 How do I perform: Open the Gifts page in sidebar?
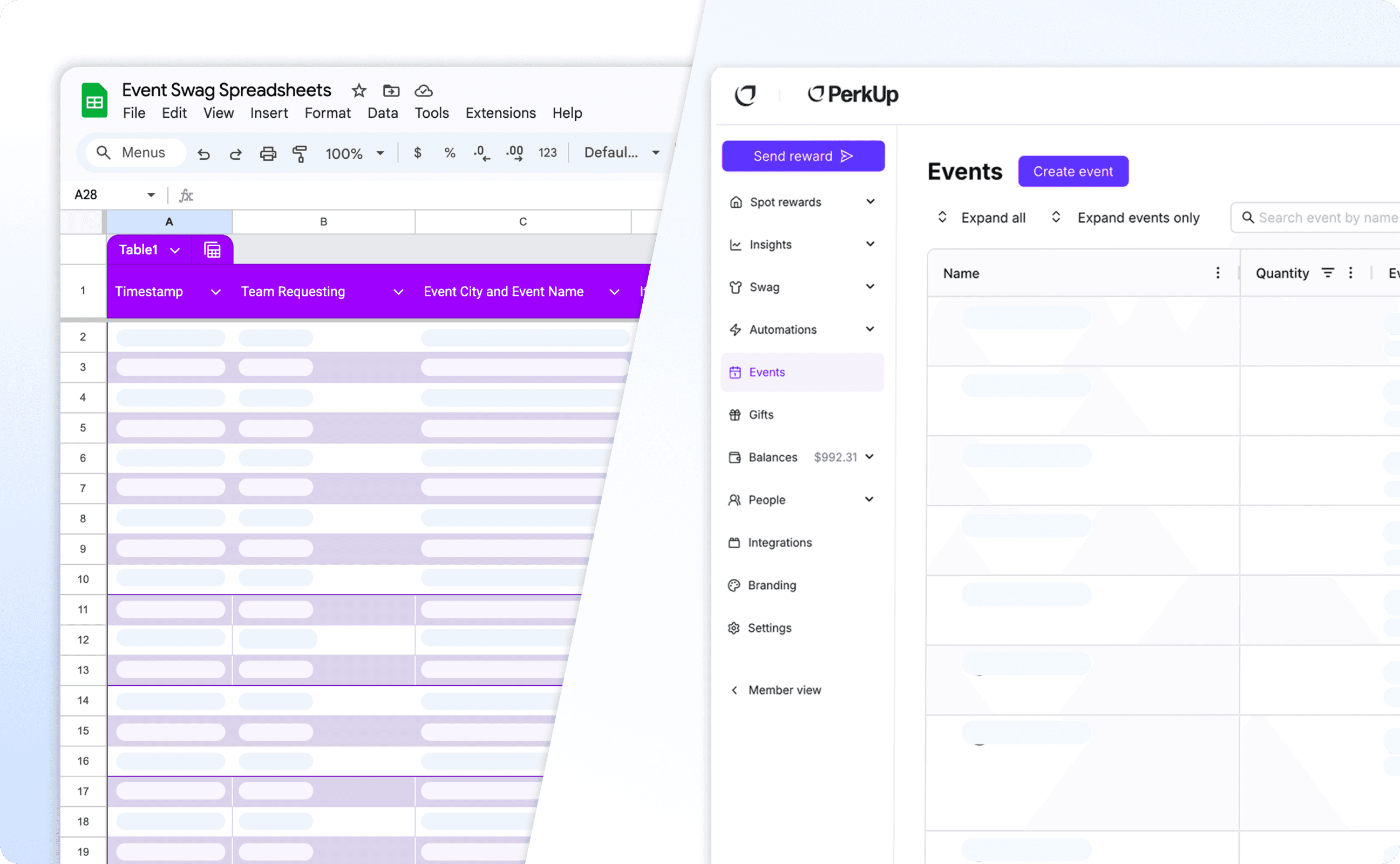[x=760, y=415]
